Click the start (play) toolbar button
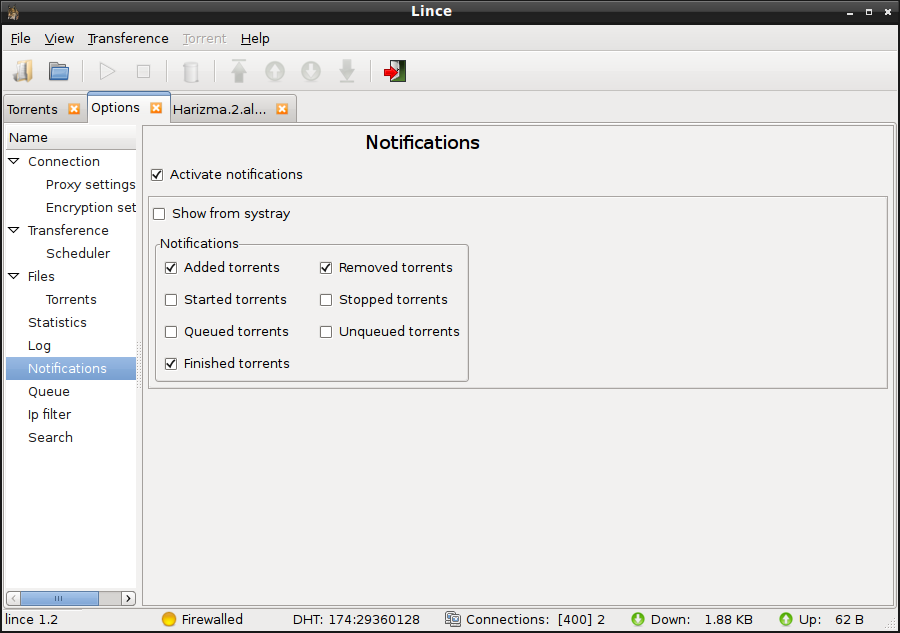The image size is (900, 633). pos(107,71)
